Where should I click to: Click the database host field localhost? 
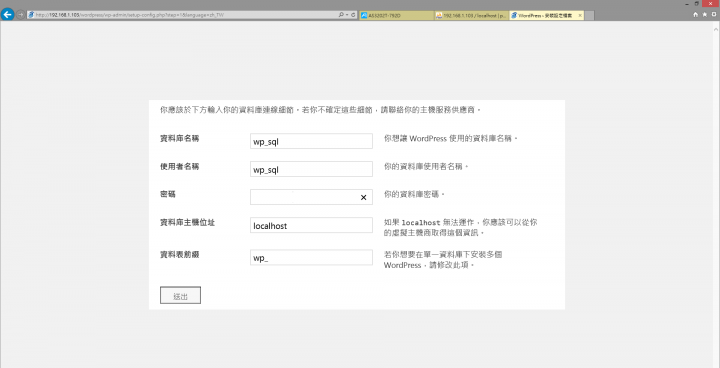311,225
